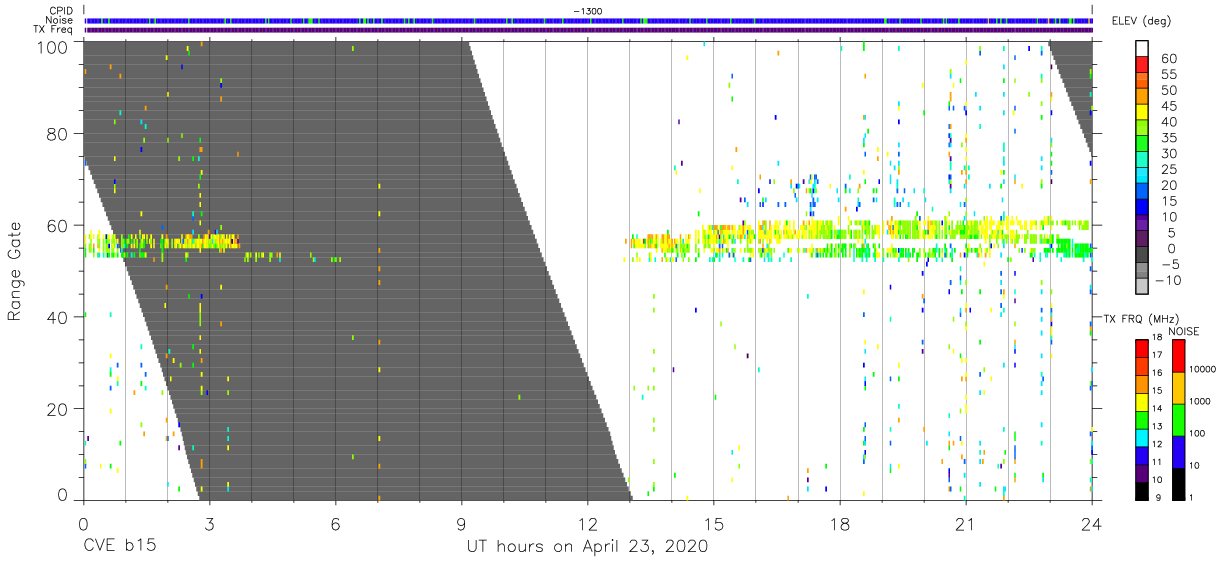The height and width of the screenshot is (567, 1228).
Task: Pick the red top NOISE legend swatch
Action: pos(1180,356)
